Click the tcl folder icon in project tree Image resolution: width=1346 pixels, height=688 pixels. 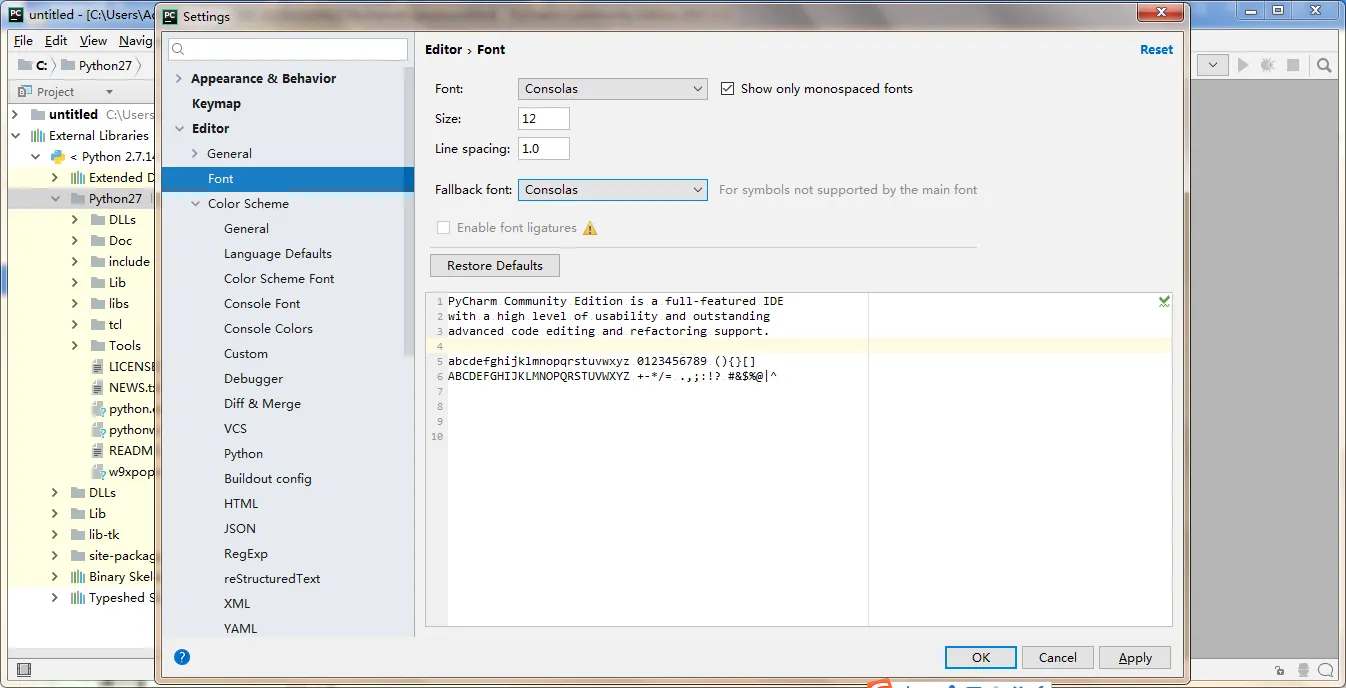(x=98, y=324)
